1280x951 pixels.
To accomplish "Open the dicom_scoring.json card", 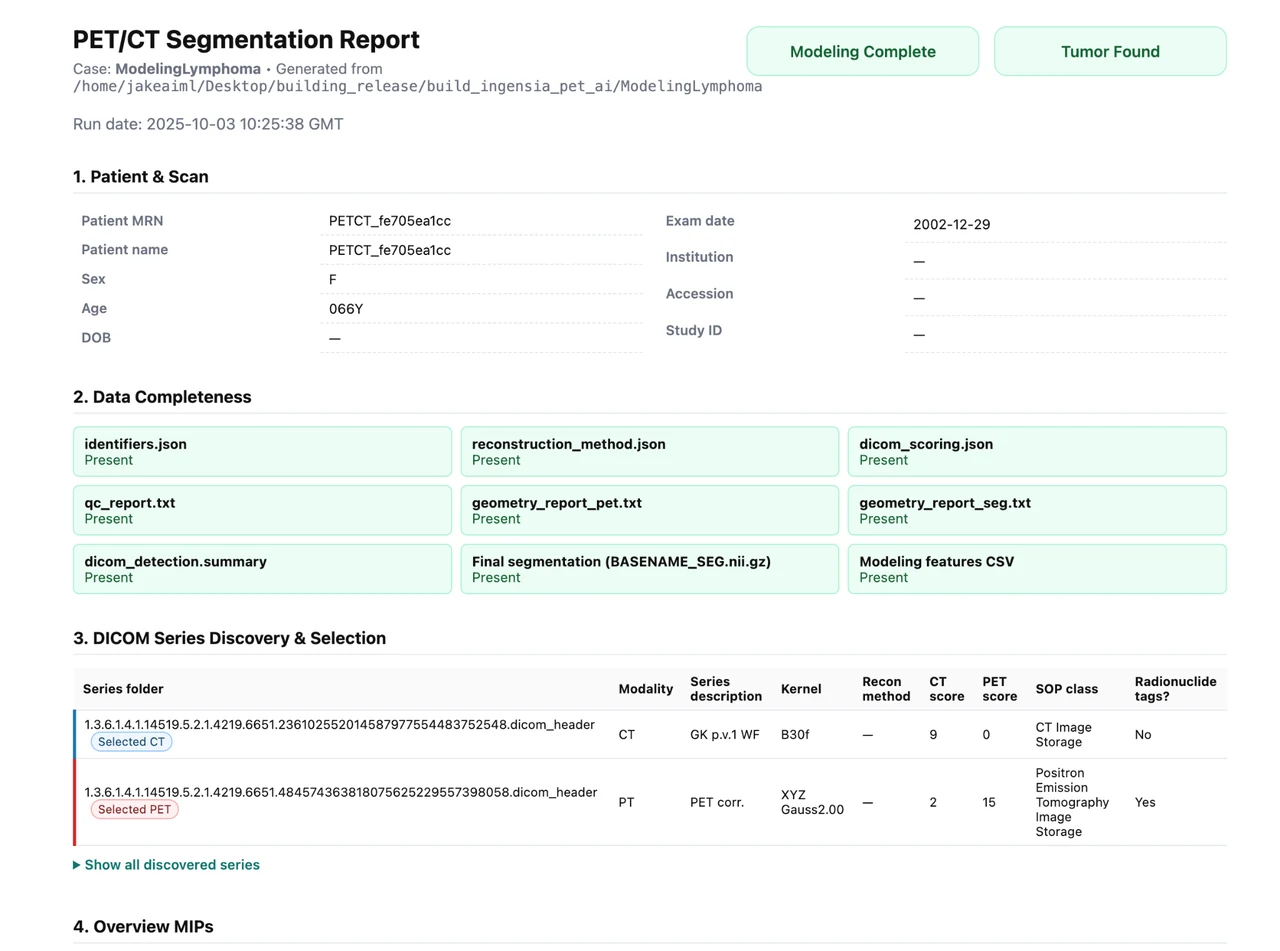I will point(1037,451).
